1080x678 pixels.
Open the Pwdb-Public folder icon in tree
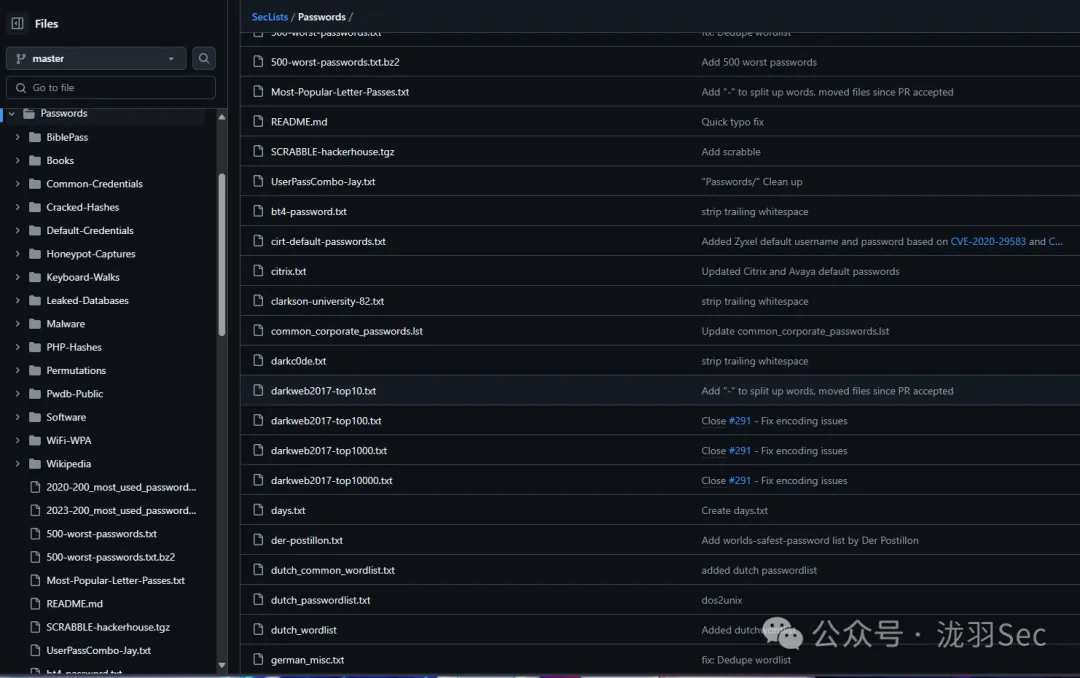tap(35, 394)
